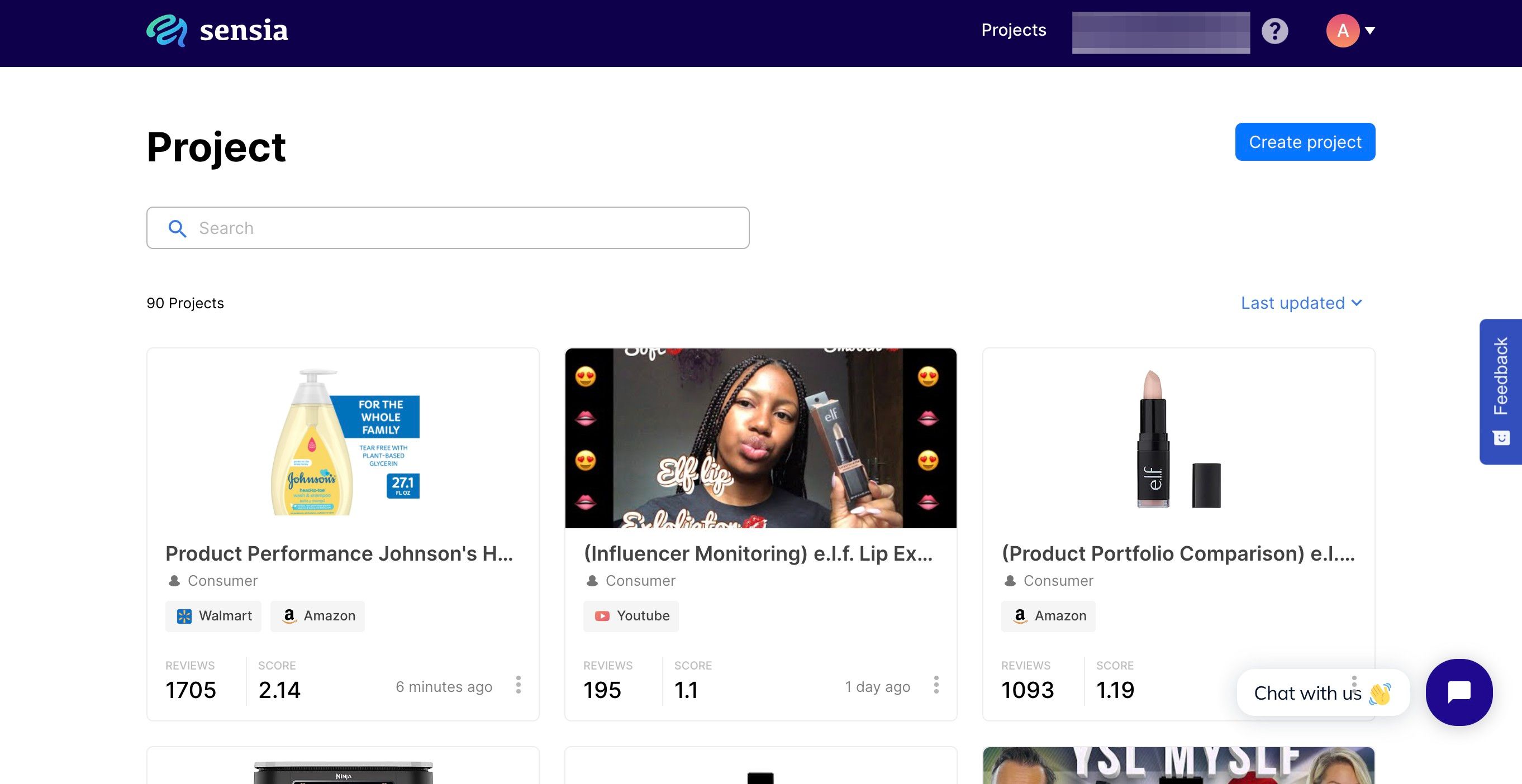This screenshot has height=784, width=1522.
Task: Click Amazon tag on Portfolio Comparison project
Action: (x=1048, y=616)
